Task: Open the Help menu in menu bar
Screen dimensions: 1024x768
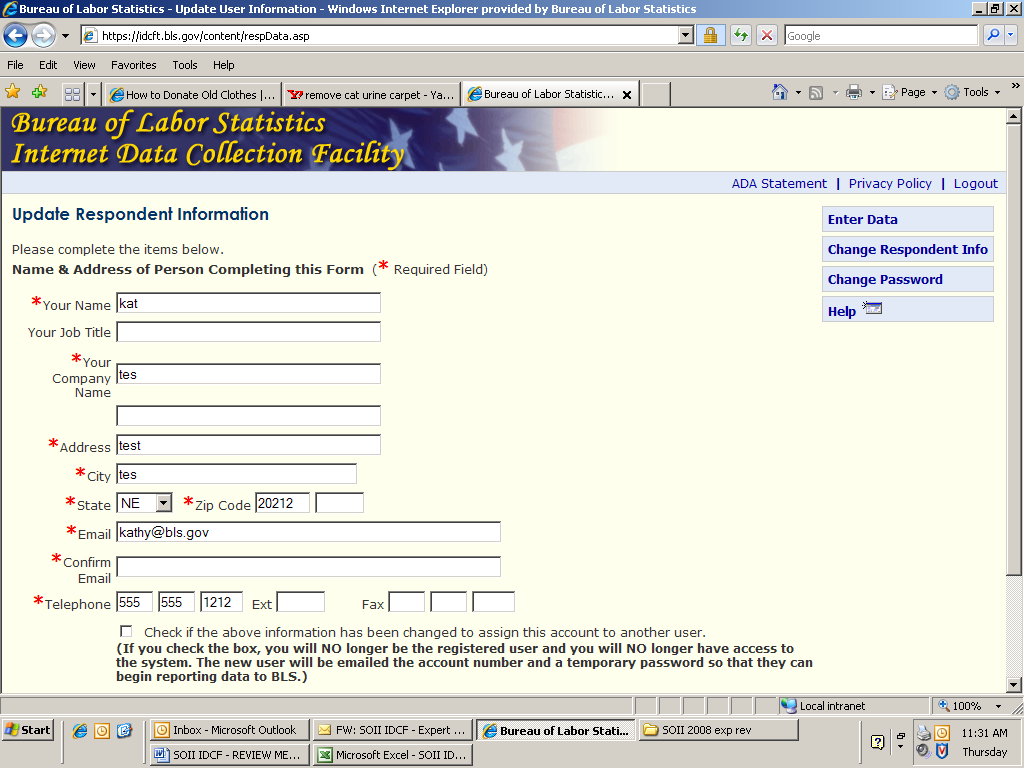Action: point(223,65)
